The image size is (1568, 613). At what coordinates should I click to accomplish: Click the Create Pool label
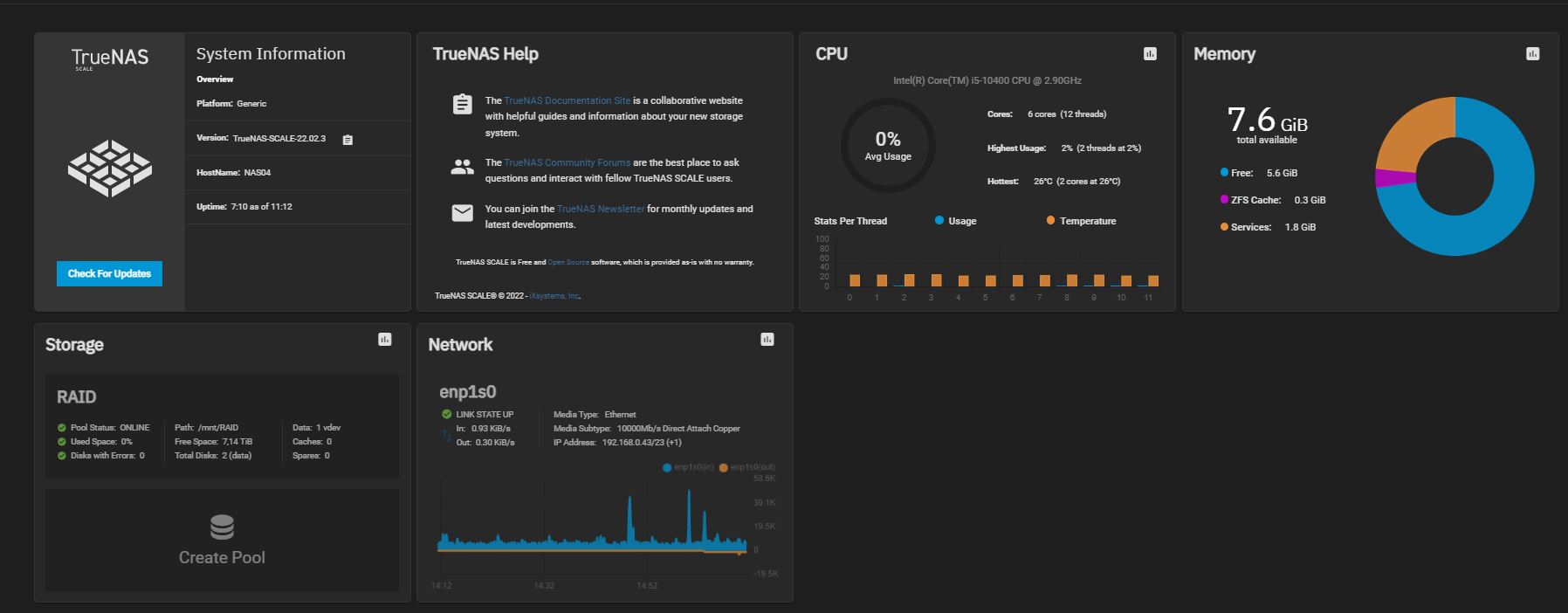coord(222,557)
